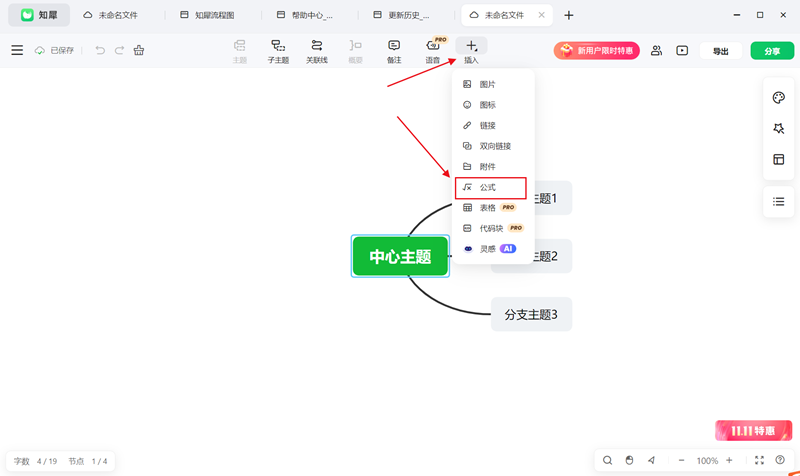Image resolution: width=800 pixels, height=476 pixels.
Task: Zoom in with the plus button
Action: 729,460
